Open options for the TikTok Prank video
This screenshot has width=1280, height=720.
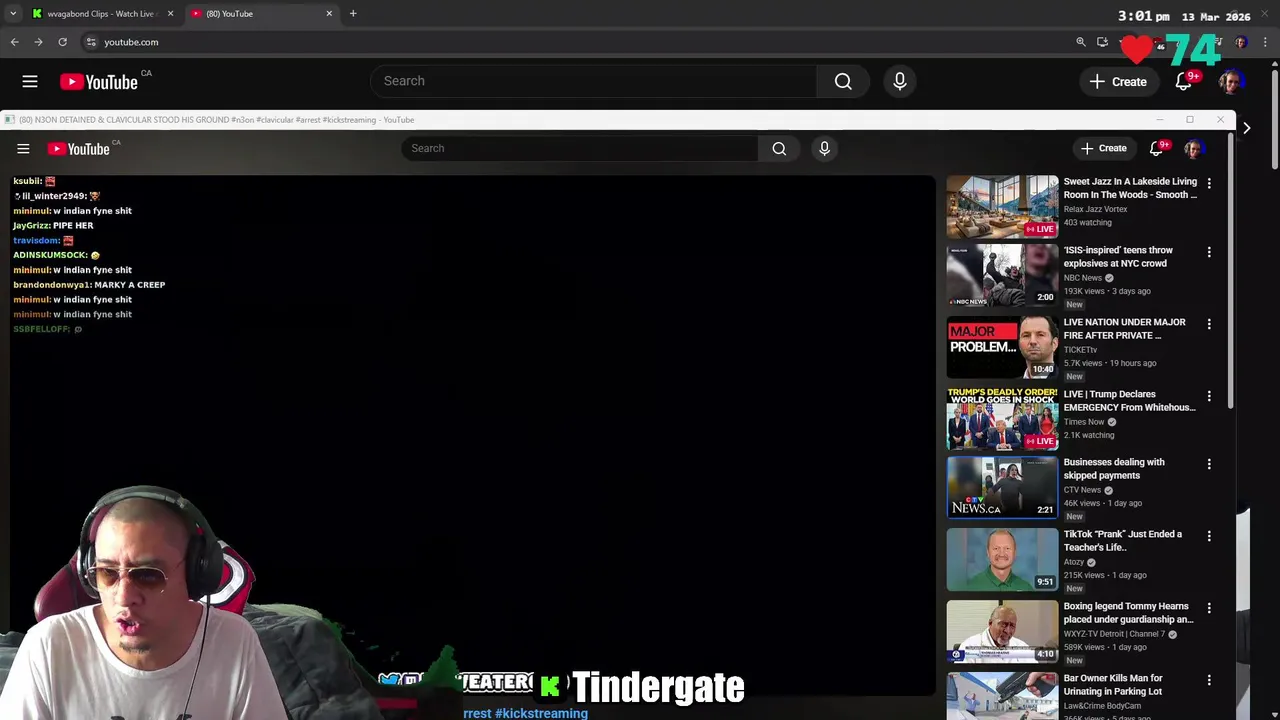click(1209, 536)
